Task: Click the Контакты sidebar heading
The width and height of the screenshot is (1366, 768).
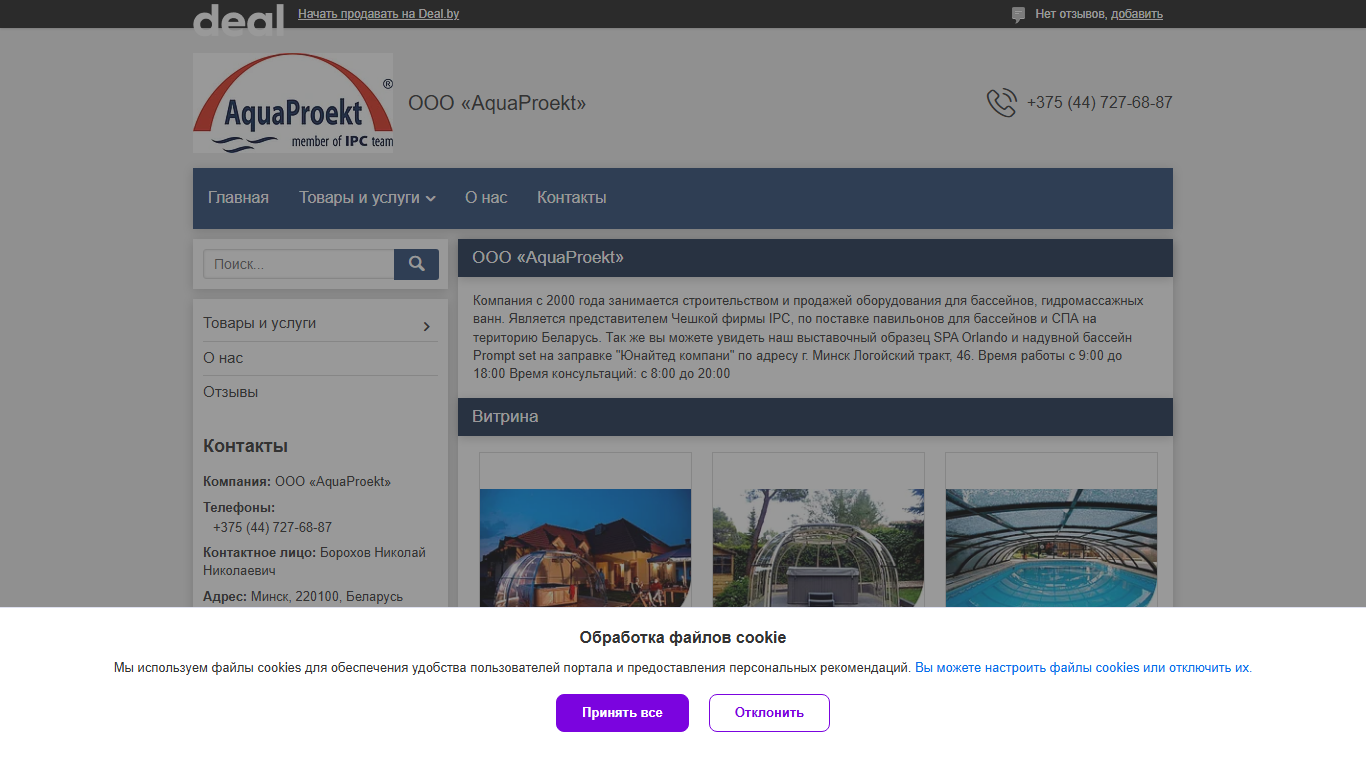Action: pyautogui.click(x=245, y=446)
